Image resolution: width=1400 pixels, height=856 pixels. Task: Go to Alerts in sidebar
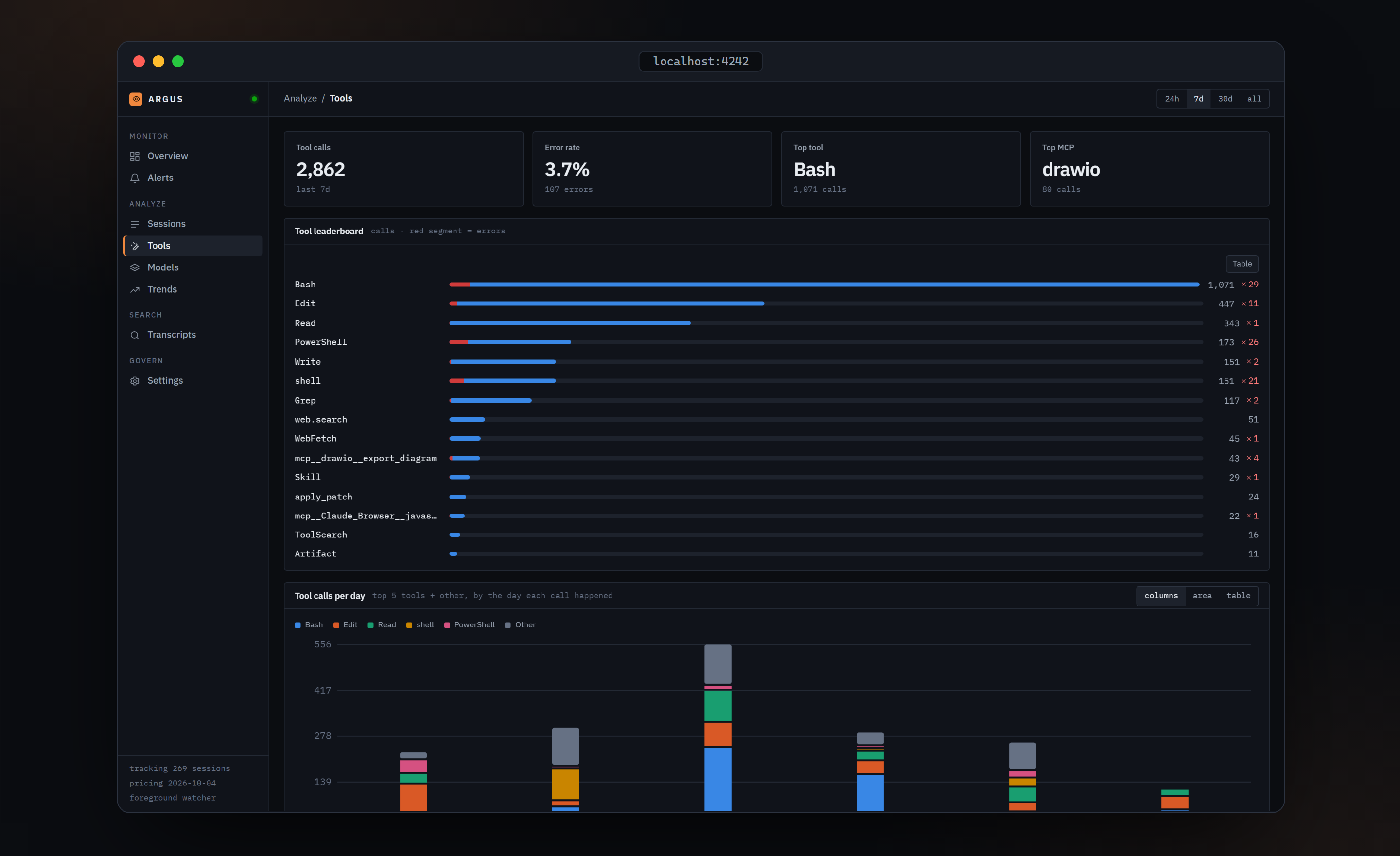tap(193, 178)
